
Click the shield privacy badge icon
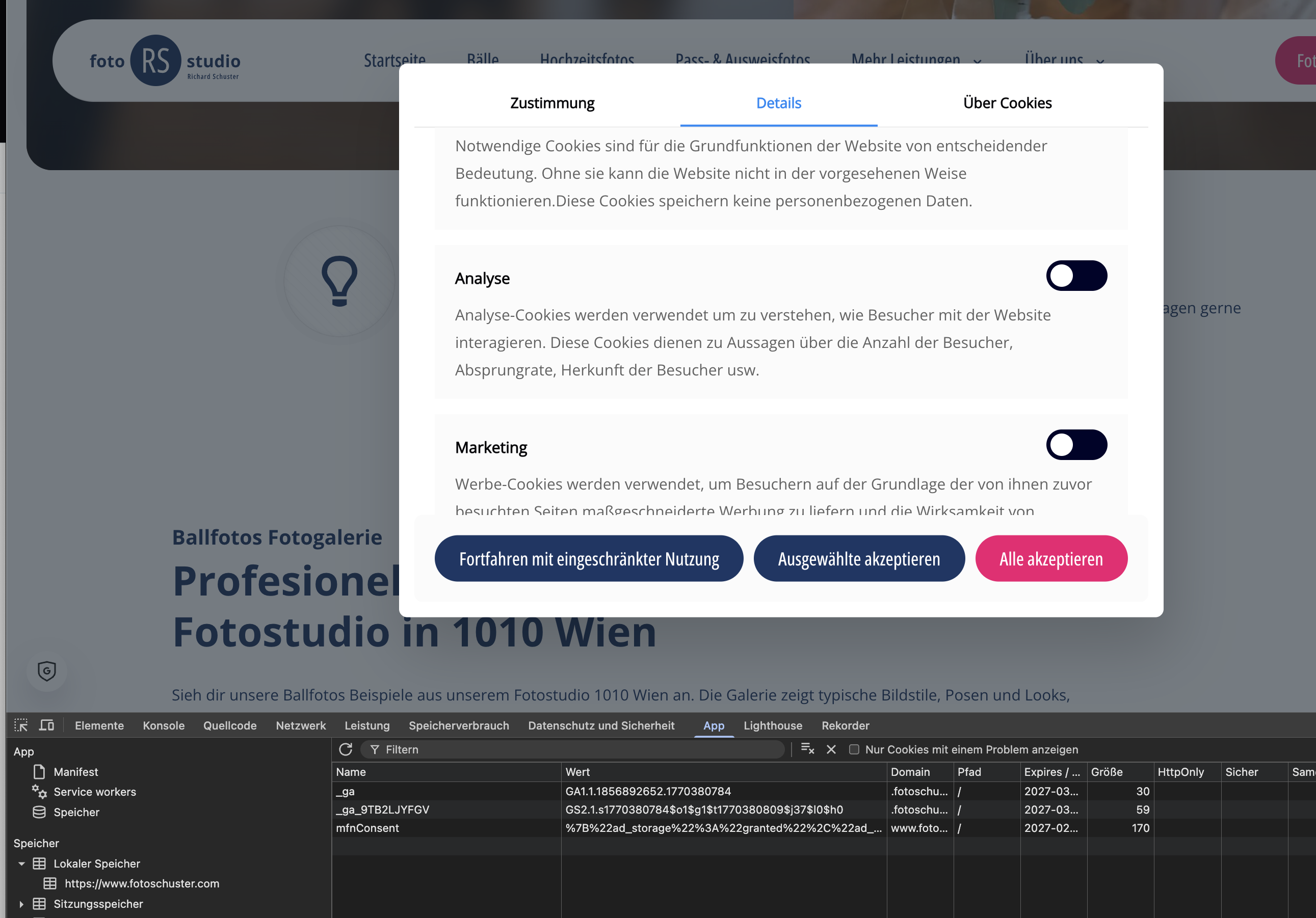(x=47, y=671)
